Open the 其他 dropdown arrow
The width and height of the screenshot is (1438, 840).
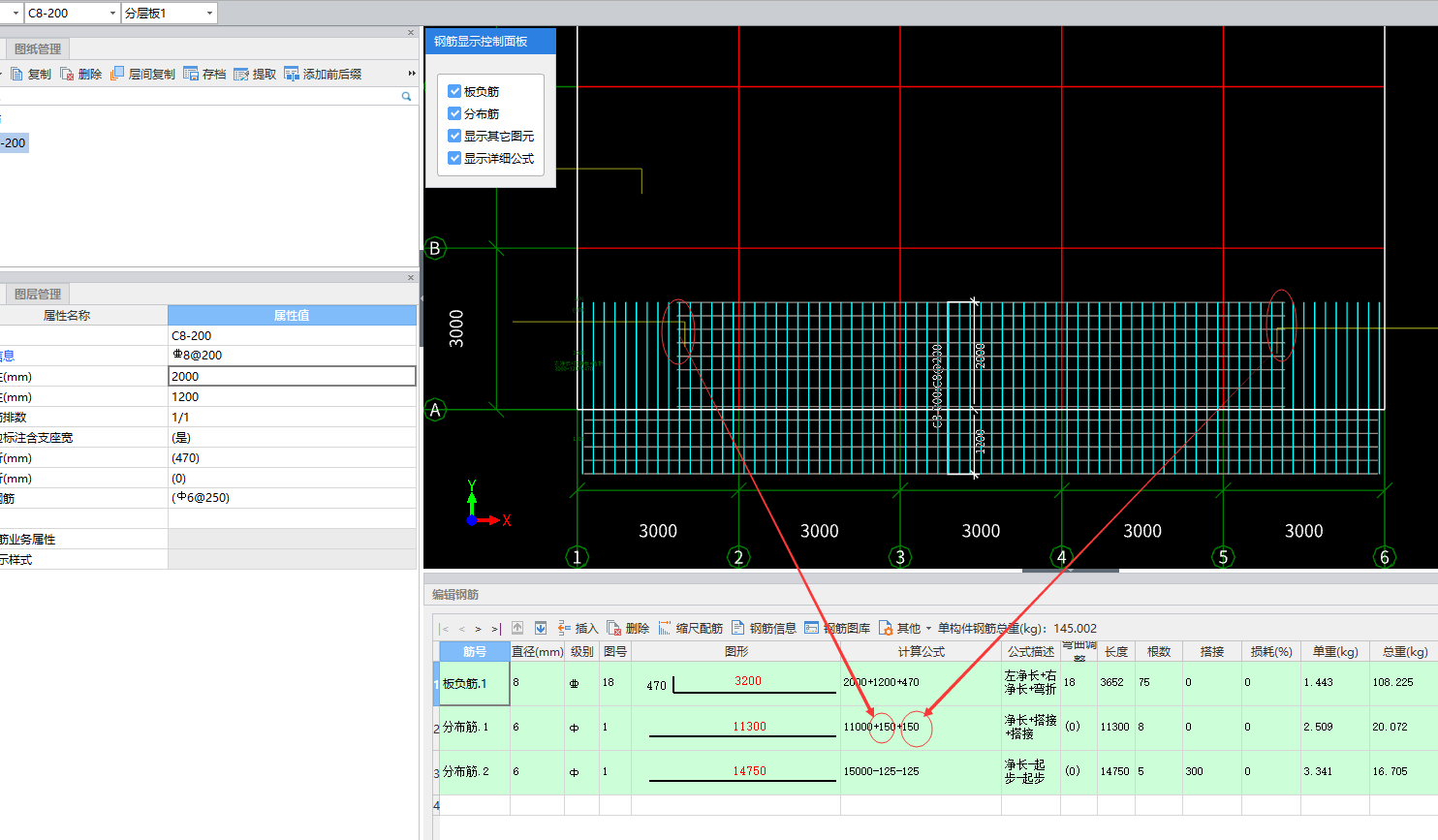pos(928,629)
